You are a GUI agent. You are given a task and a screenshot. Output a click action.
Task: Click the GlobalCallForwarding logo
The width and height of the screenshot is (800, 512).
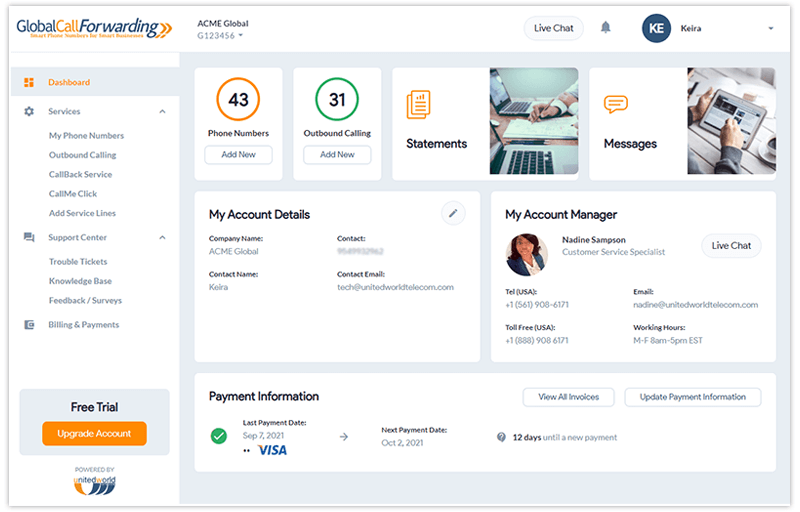click(94, 28)
